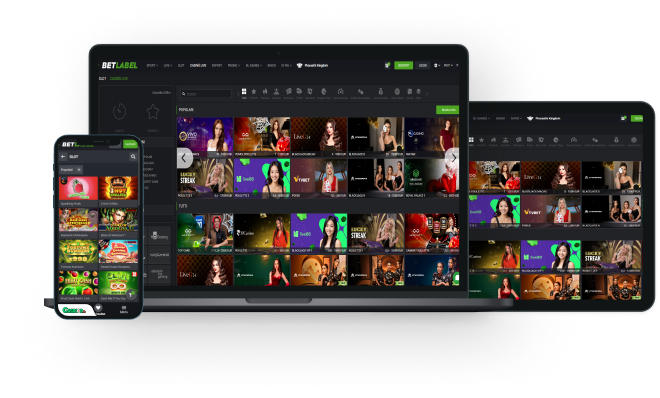Open SLOT in laptop top navigation
This screenshot has width=660, height=398.
click(181, 66)
